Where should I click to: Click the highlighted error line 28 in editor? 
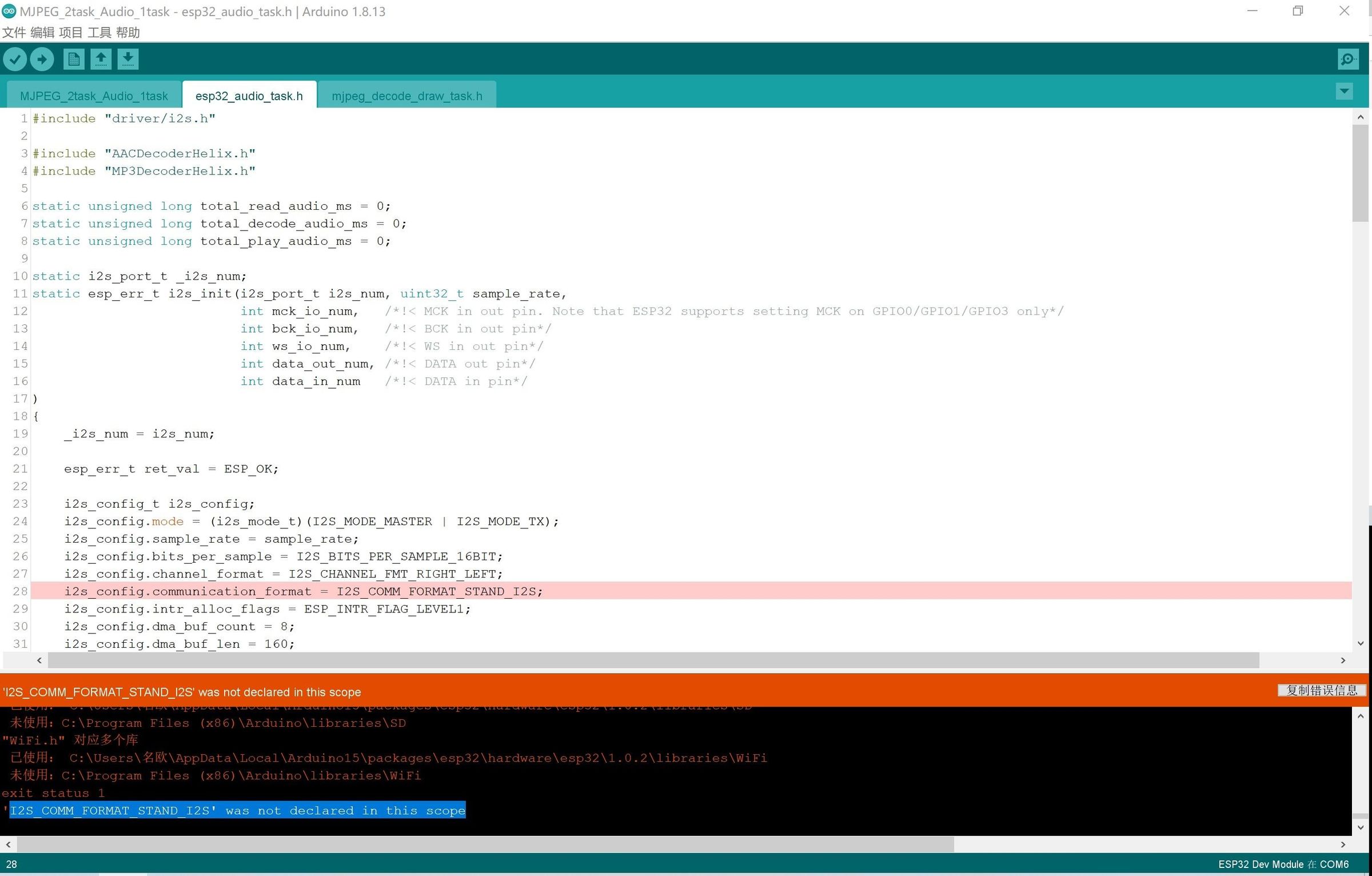point(303,591)
